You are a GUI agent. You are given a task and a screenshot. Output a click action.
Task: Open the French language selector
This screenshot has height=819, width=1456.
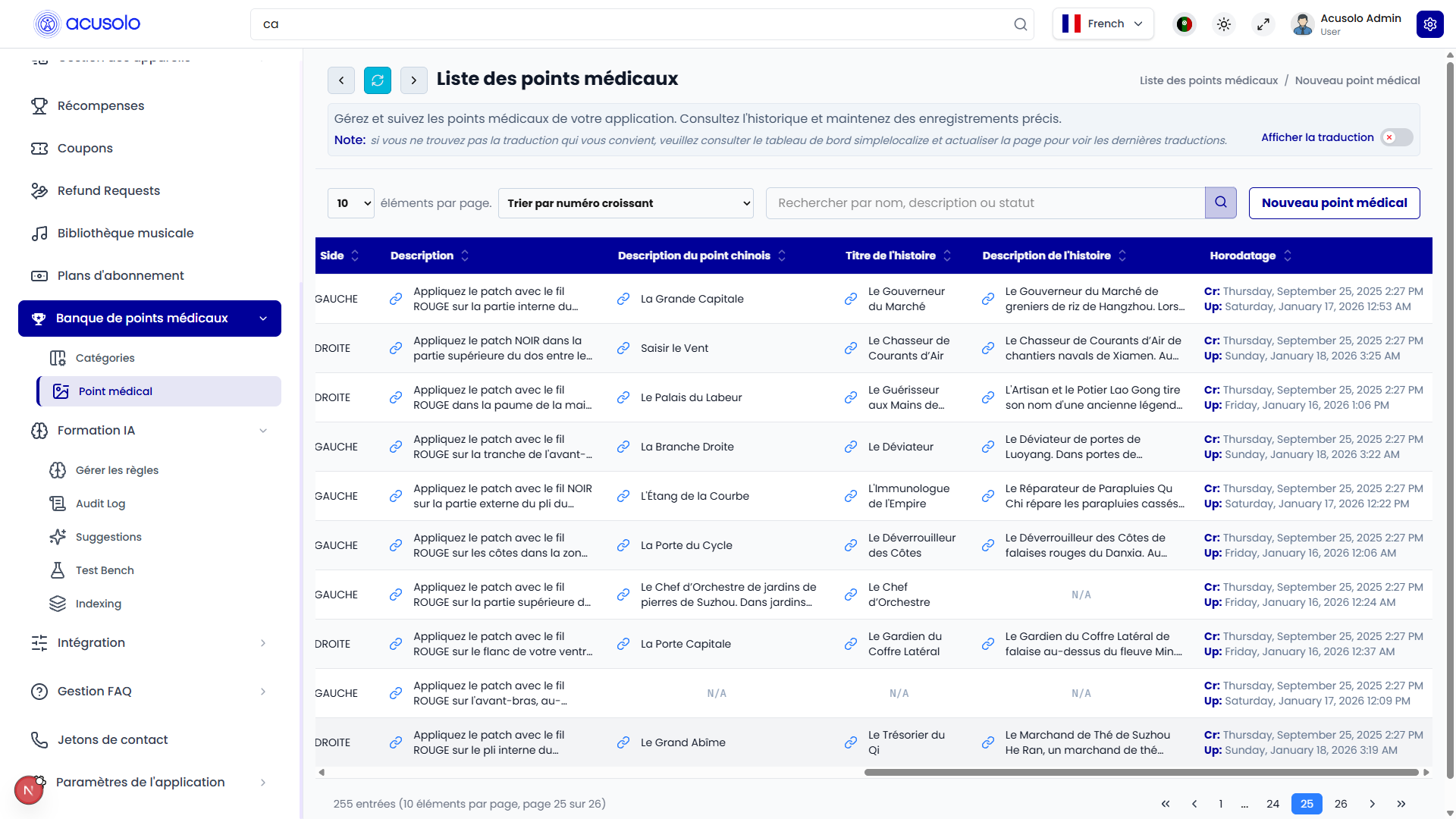coord(1103,24)
